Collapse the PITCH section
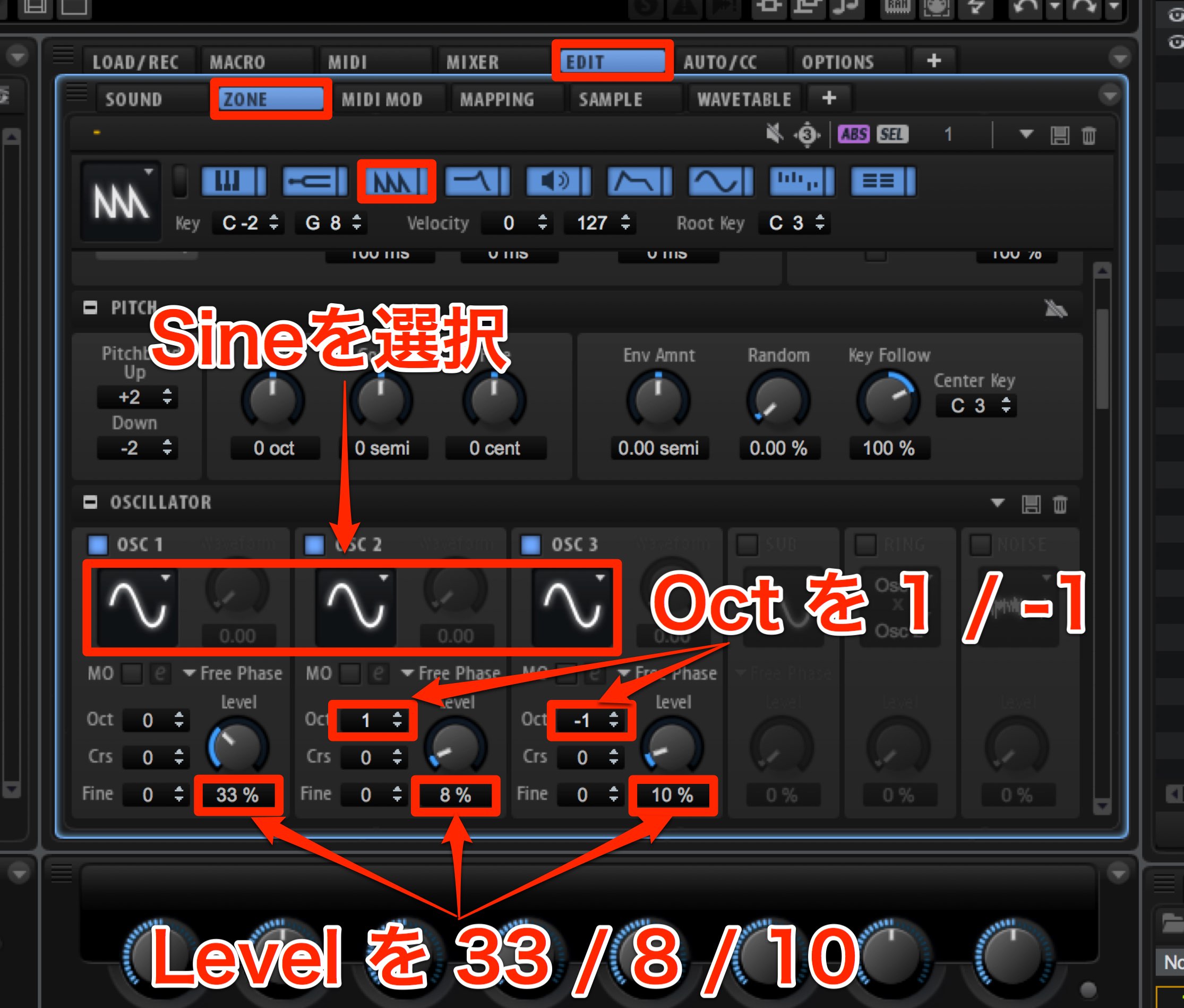Screen dimensions: 1184x1008 (90, 308)
